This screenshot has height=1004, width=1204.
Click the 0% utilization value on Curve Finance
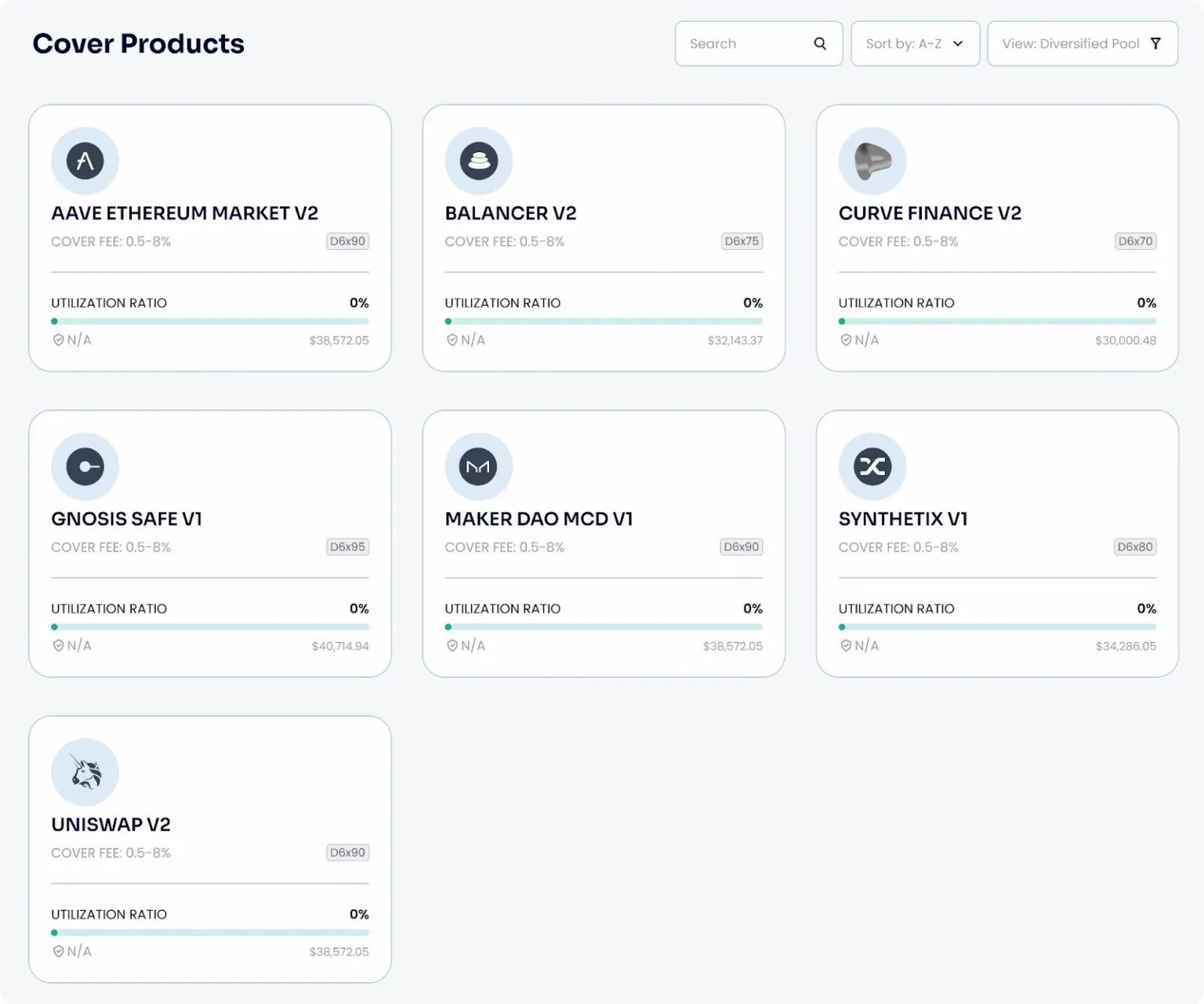click(1146, 303)
